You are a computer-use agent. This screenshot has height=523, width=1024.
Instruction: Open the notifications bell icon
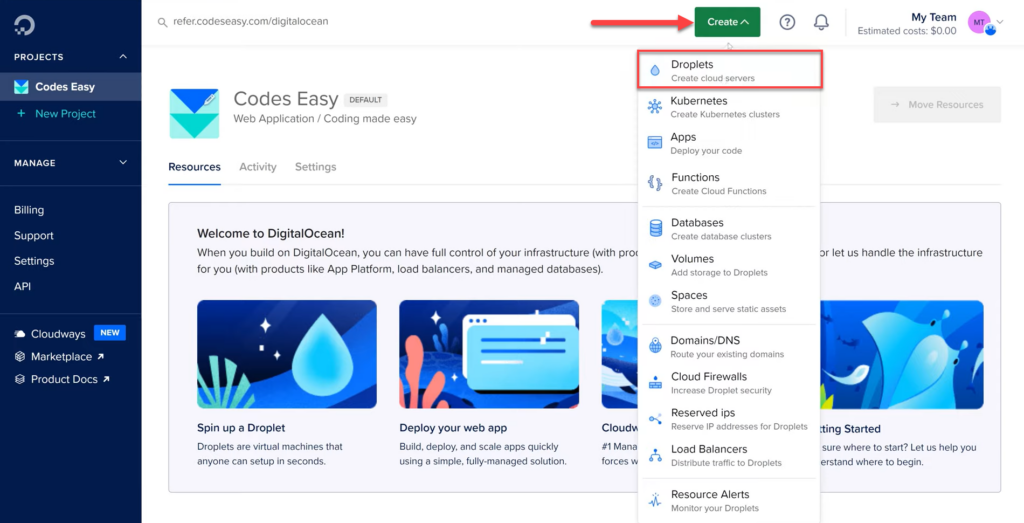(821, 22)
